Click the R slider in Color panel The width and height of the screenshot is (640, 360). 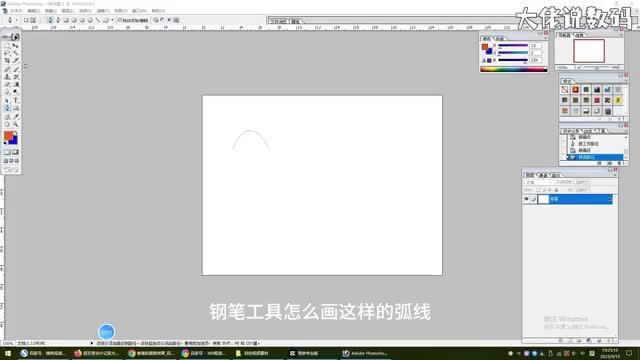click(513, 45)
